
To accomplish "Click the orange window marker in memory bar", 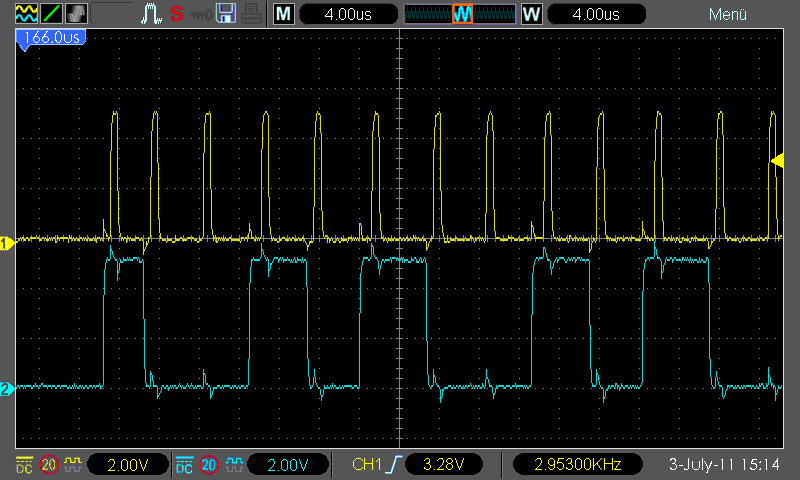I will (x=462, y=14).
